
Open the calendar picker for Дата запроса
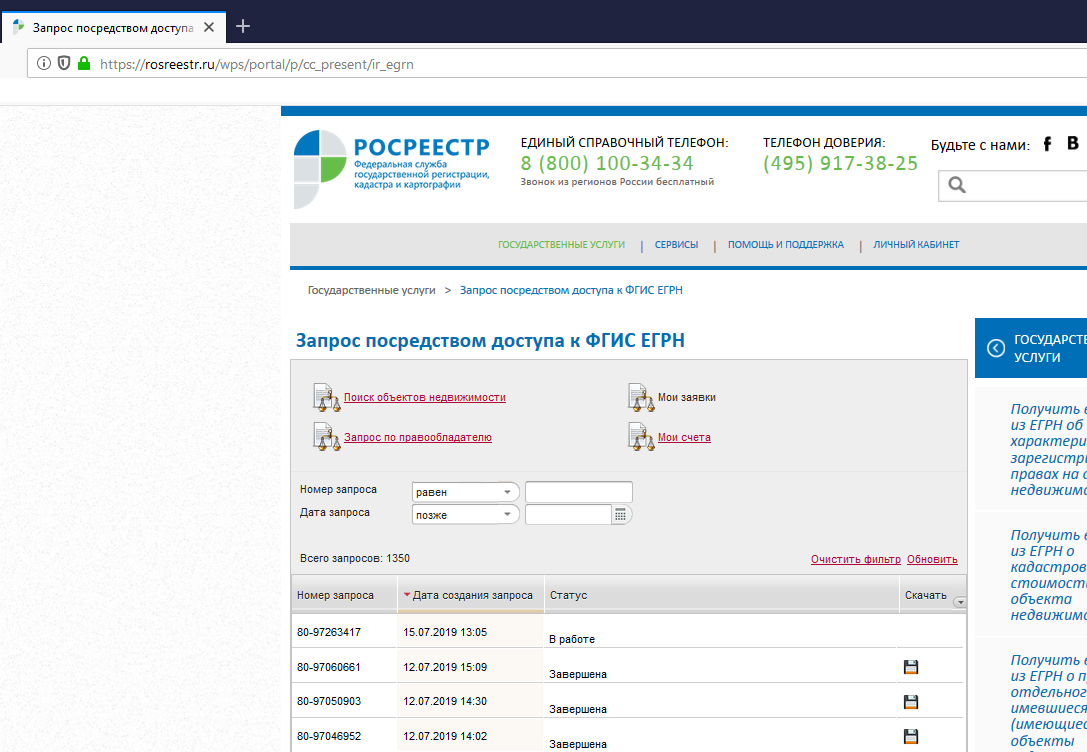[x=620, y=515]
